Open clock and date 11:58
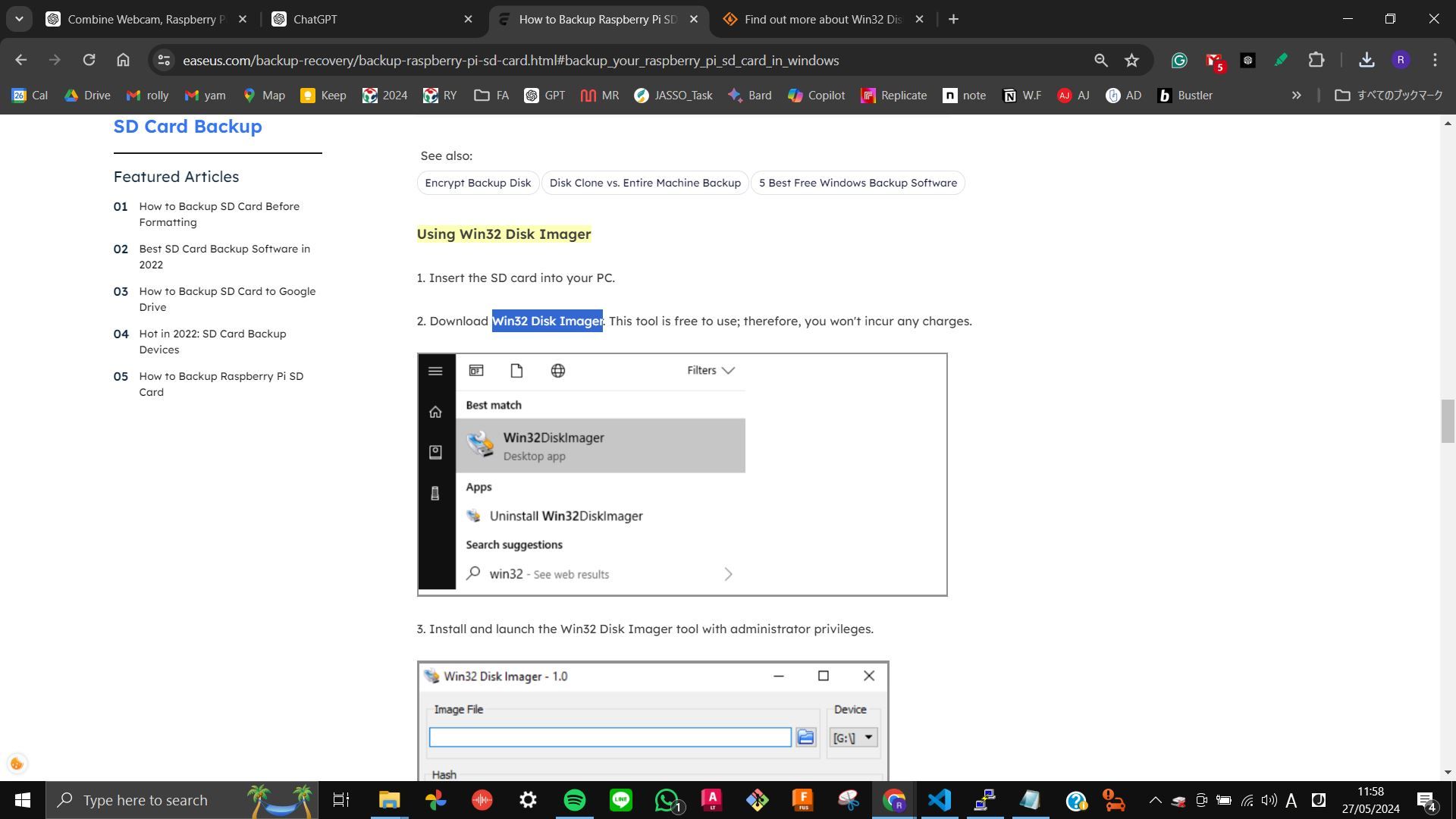1456x819 pixels. [1370, 800]
